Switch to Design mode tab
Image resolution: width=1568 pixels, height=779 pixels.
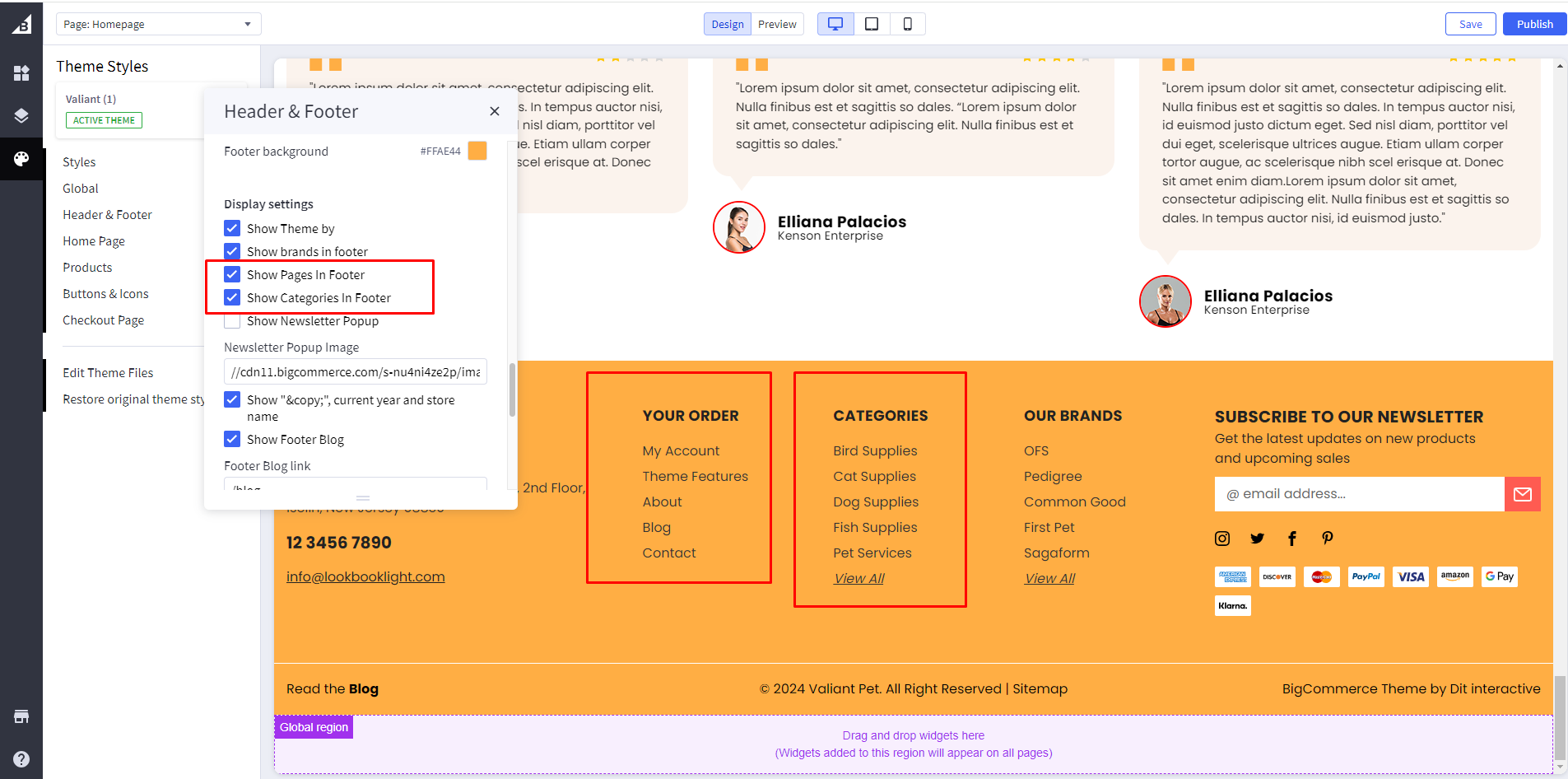(728, 24)
